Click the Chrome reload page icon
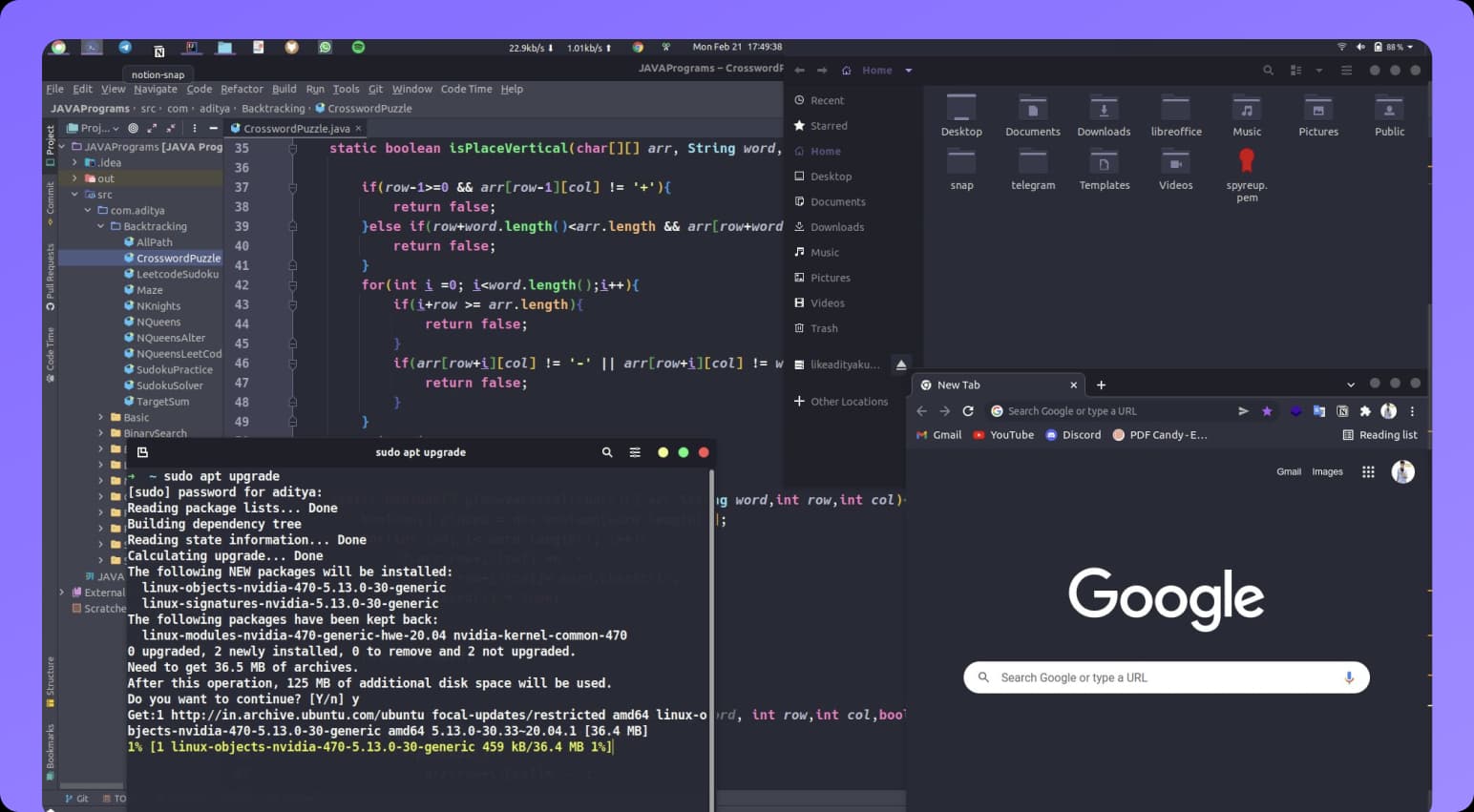 pyautogui.click(x=968, y=411)
